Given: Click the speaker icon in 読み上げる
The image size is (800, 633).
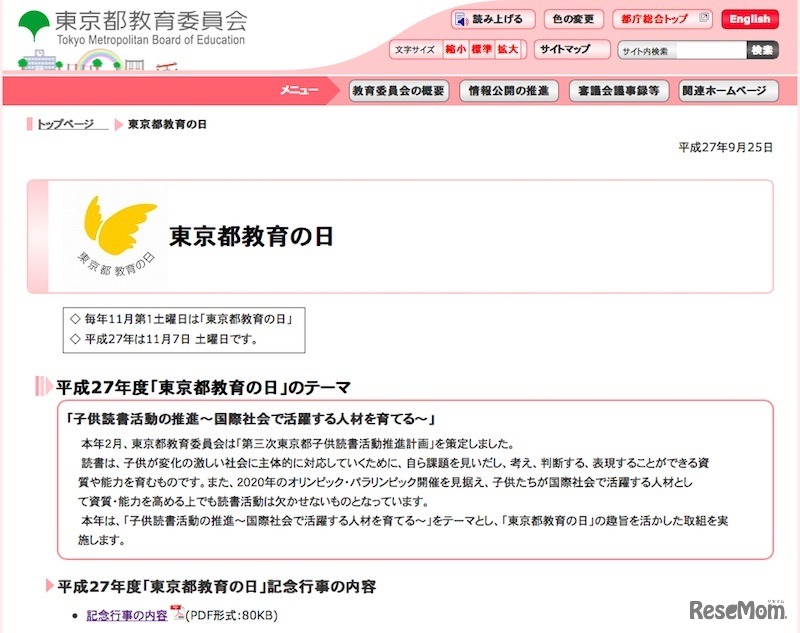Looking at the screenshot, I should coord(461,20).
